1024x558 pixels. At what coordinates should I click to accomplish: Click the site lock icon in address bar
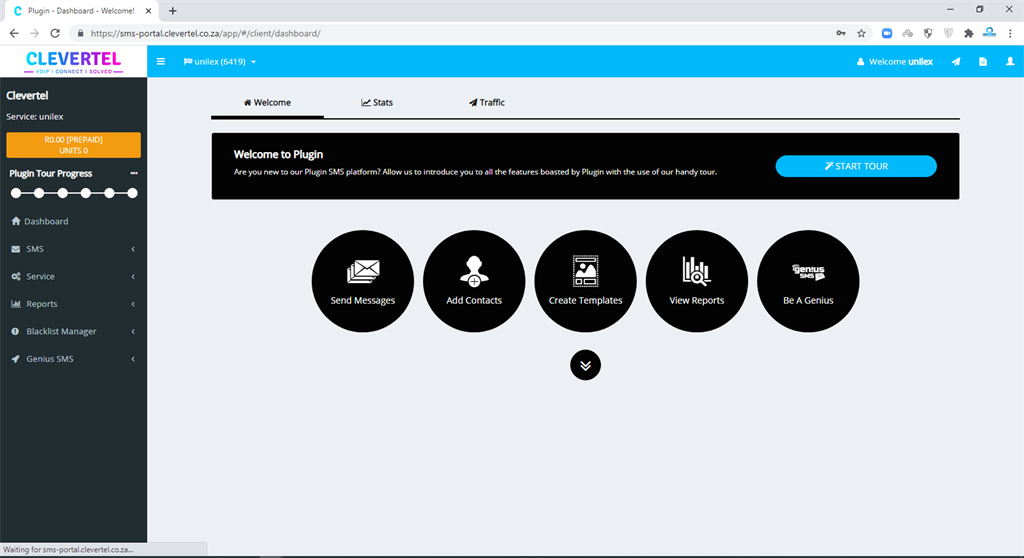click(80, 33)
